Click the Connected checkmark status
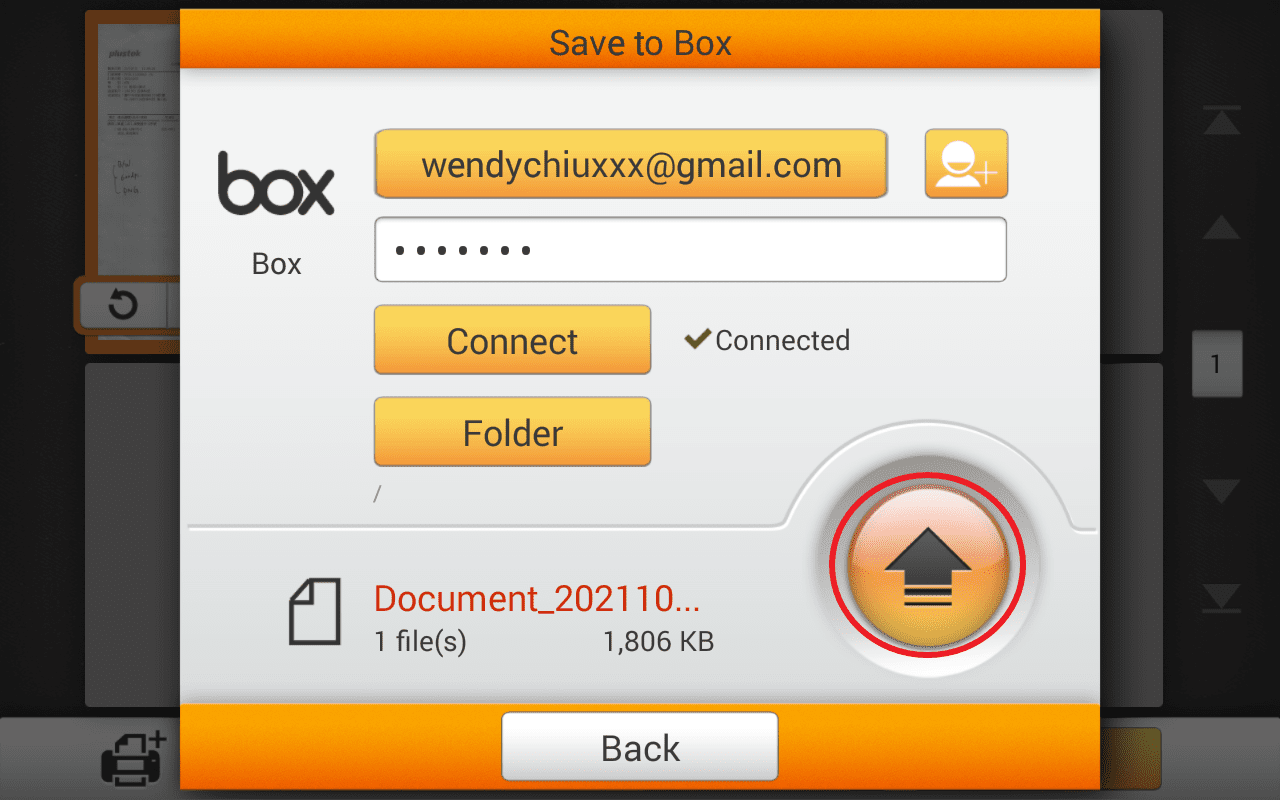This screenshot has height=800, width=1280. click(767, 340)
